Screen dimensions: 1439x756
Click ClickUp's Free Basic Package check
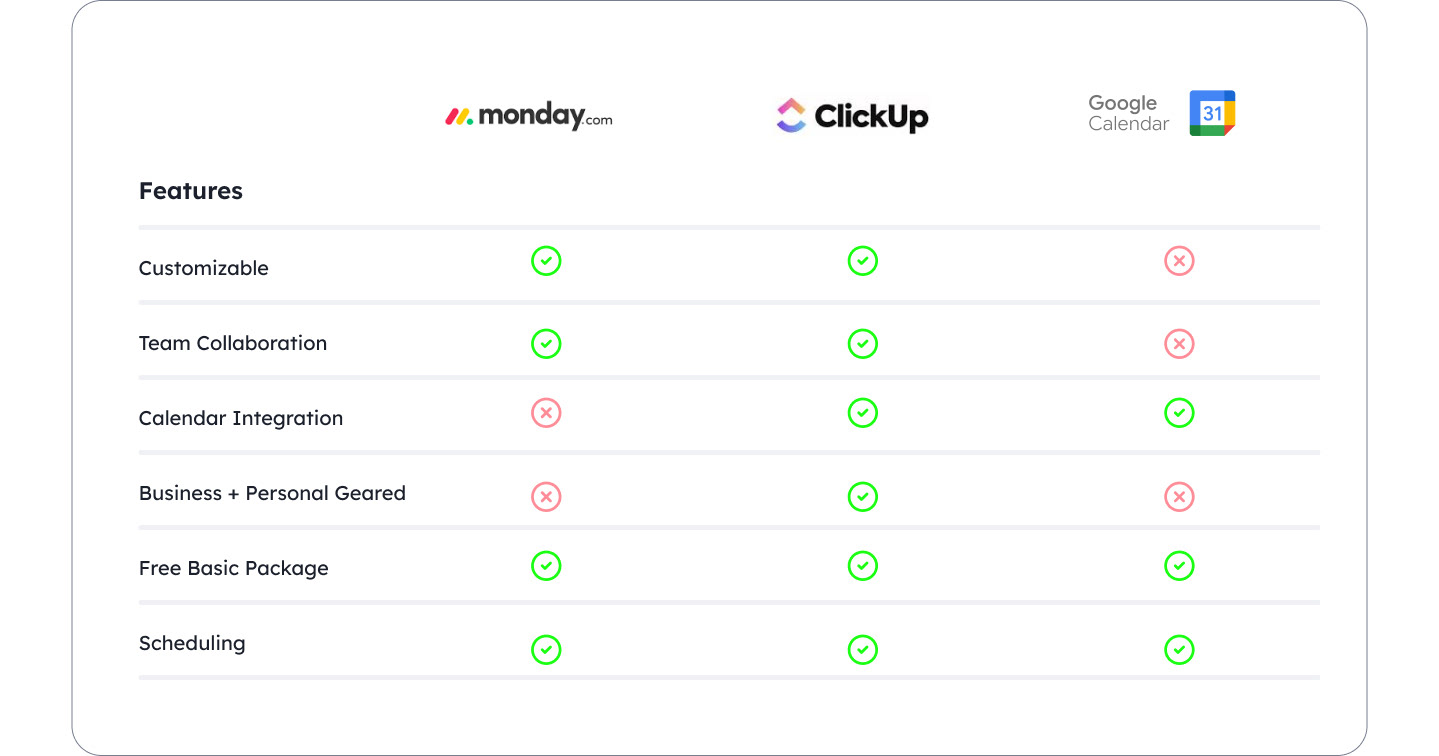pos(862,566)
